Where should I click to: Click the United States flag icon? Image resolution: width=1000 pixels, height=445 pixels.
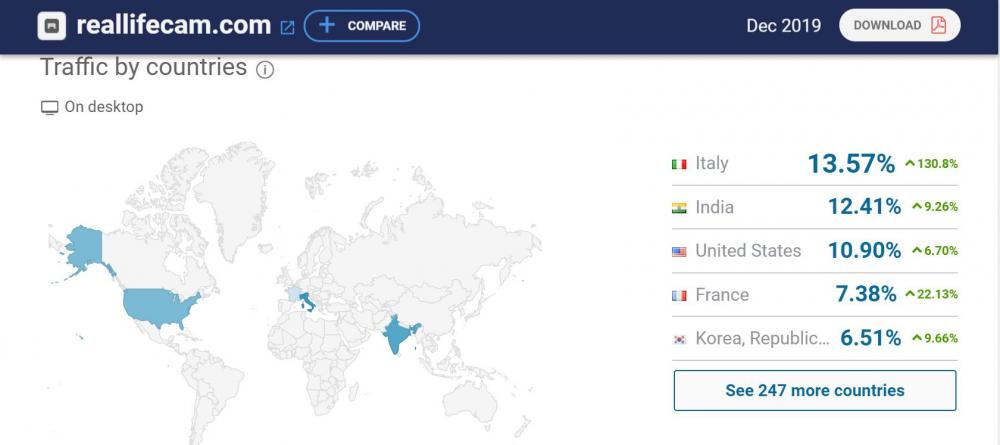tap(679, 252)
